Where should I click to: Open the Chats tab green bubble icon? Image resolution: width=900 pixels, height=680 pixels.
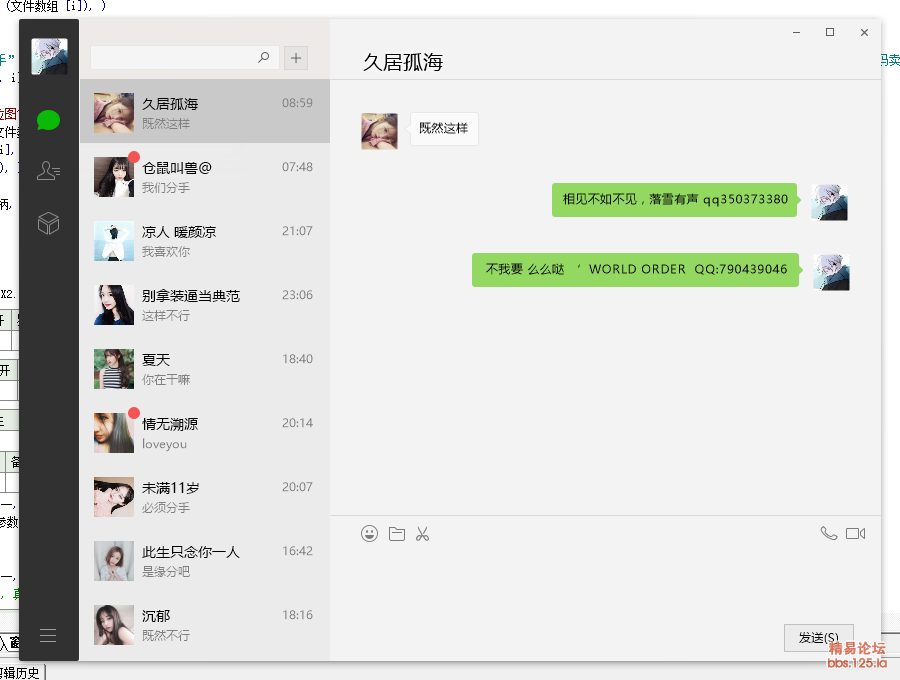pyautogui.click(x=48, y=120)
